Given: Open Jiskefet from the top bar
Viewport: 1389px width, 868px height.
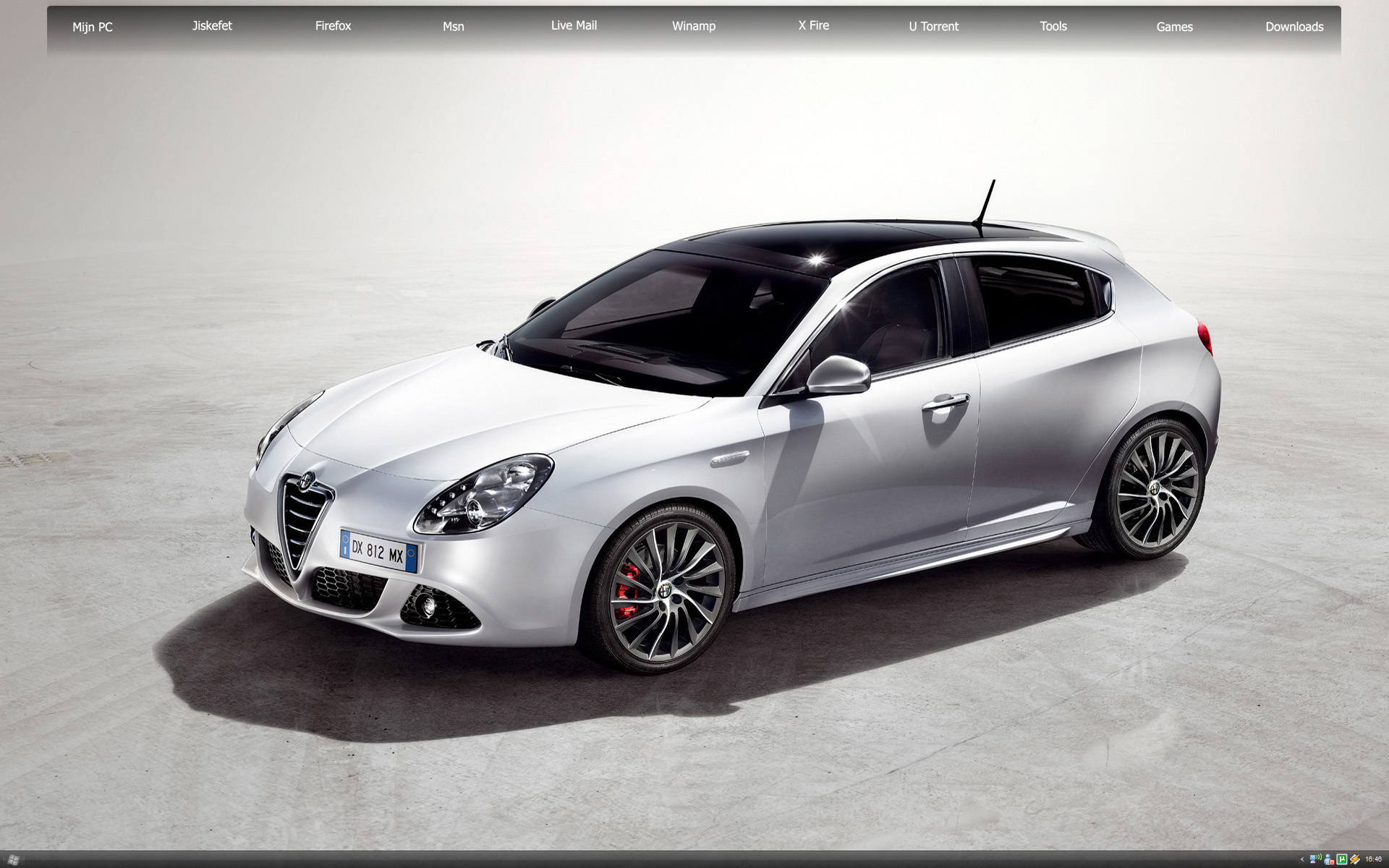Looking at the screenshot, I should tap(212, 25).
